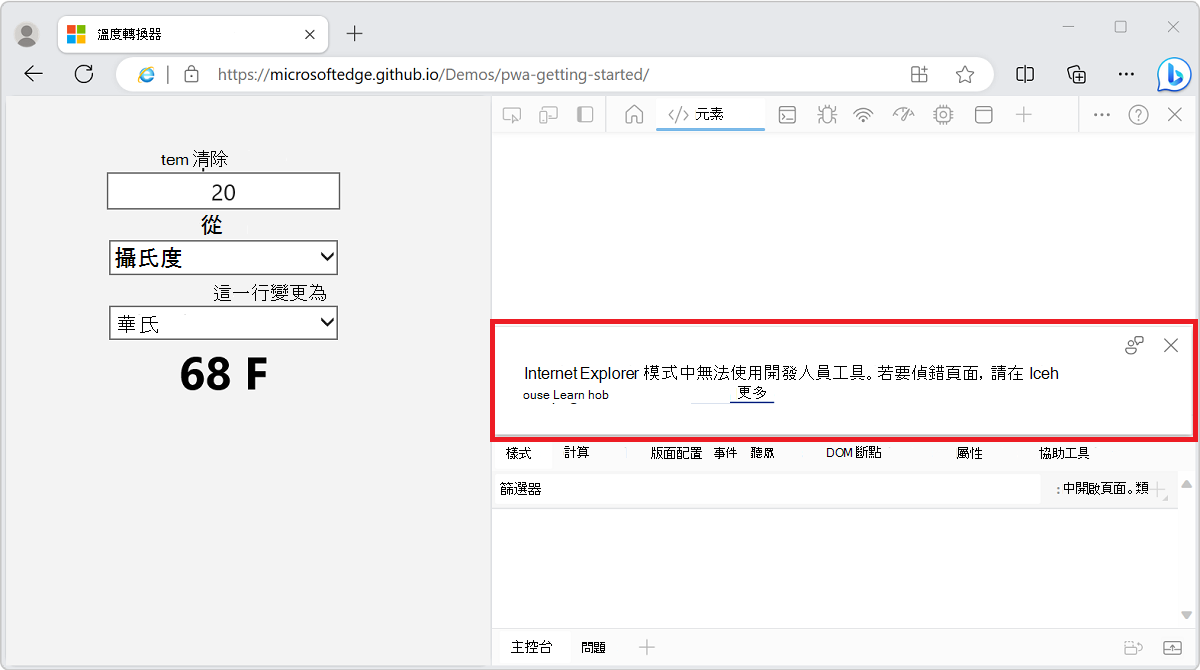Open the 華氏 dropdown
The image size is (1200, 670).
[x=223, y=322]
